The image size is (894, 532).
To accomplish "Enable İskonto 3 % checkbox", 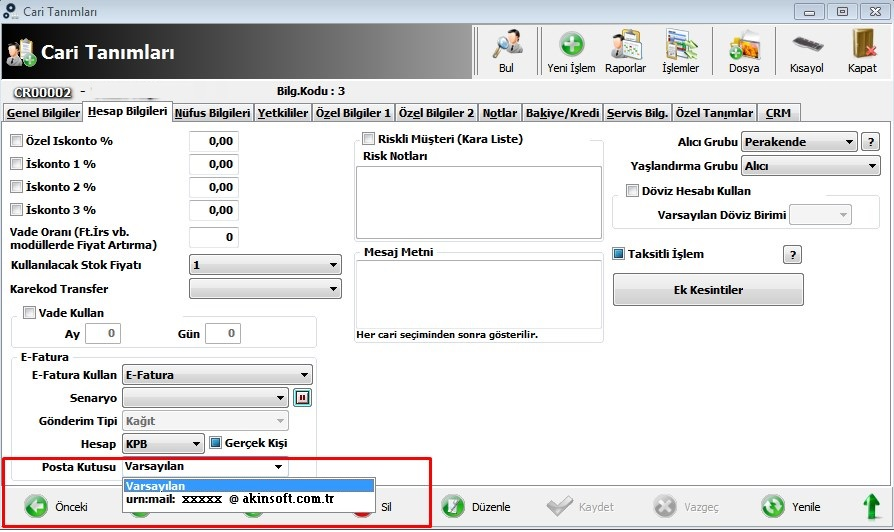I will pyautogui.click(x=17, y=209).
